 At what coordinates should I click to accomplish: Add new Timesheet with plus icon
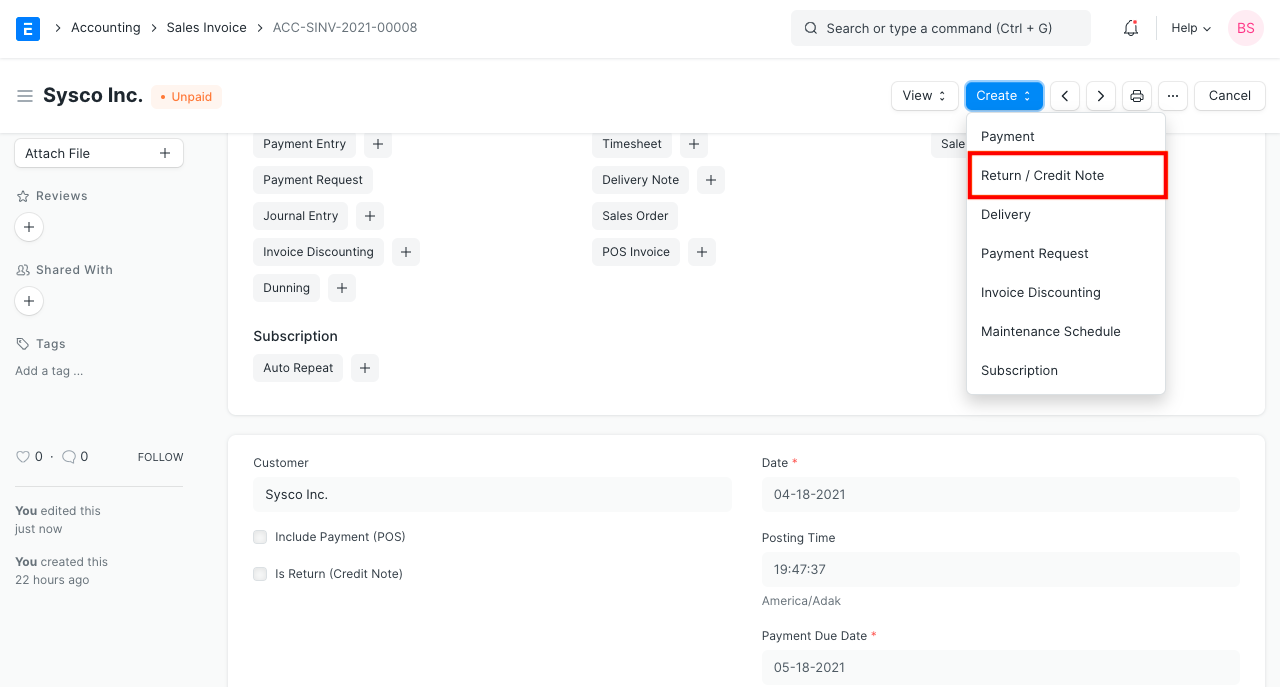(694, 144)
